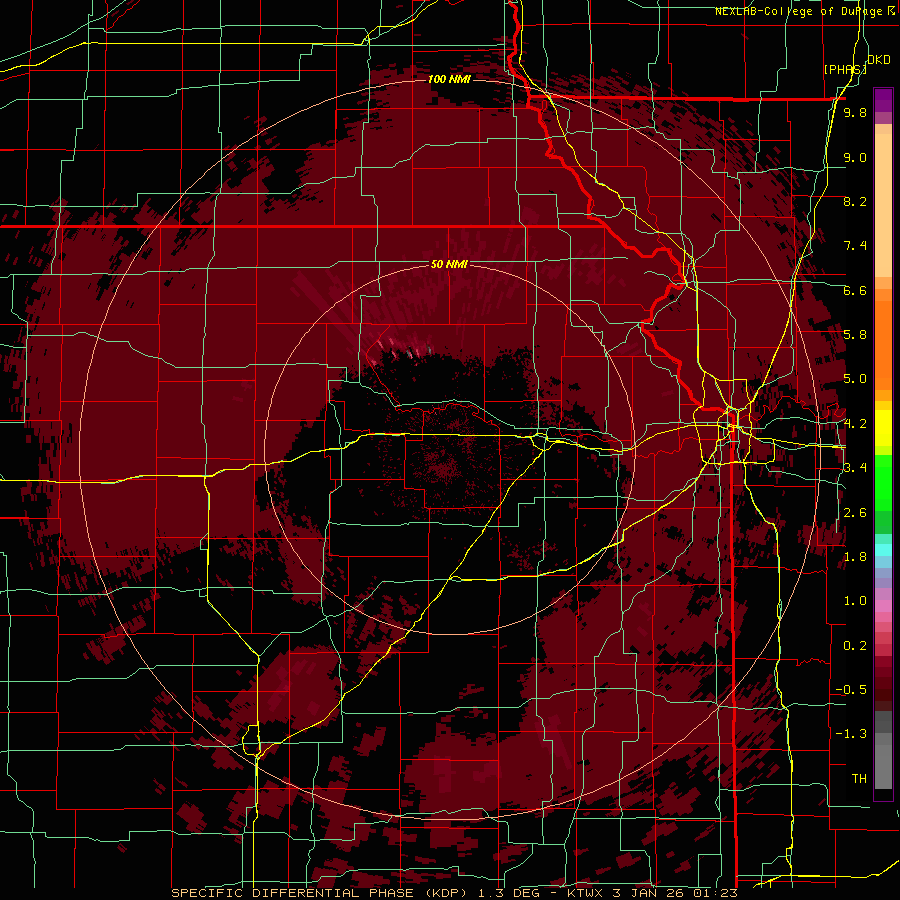Viewport: 900px width, 900px height.
Task: Click the 0.2 scale value
Action: coord(855,646)
